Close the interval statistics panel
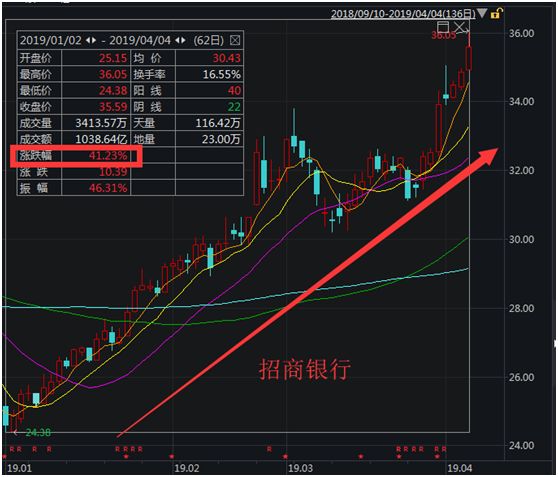Viewport: 558px width, 477px height. 235,40
